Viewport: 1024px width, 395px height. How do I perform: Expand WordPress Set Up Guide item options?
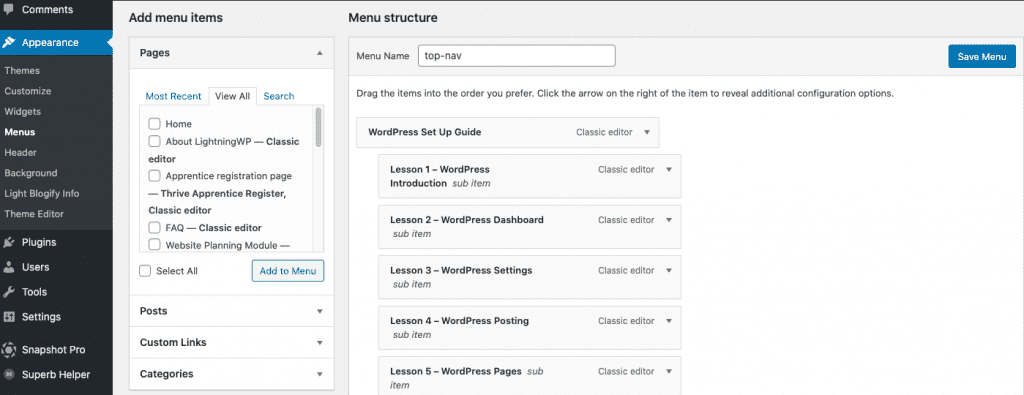click(647, 132)
